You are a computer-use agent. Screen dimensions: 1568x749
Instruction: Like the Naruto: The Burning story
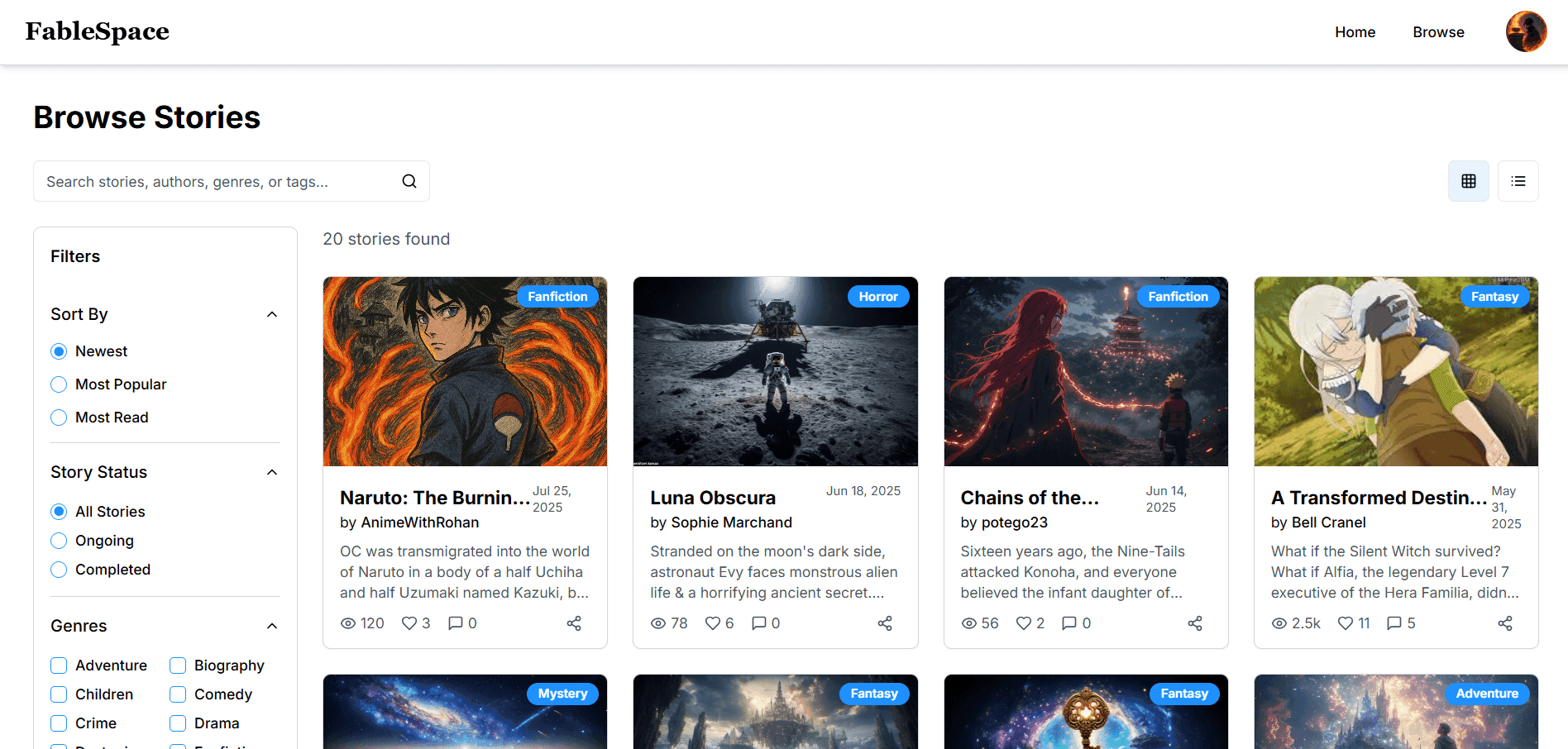tap(409, 623)
